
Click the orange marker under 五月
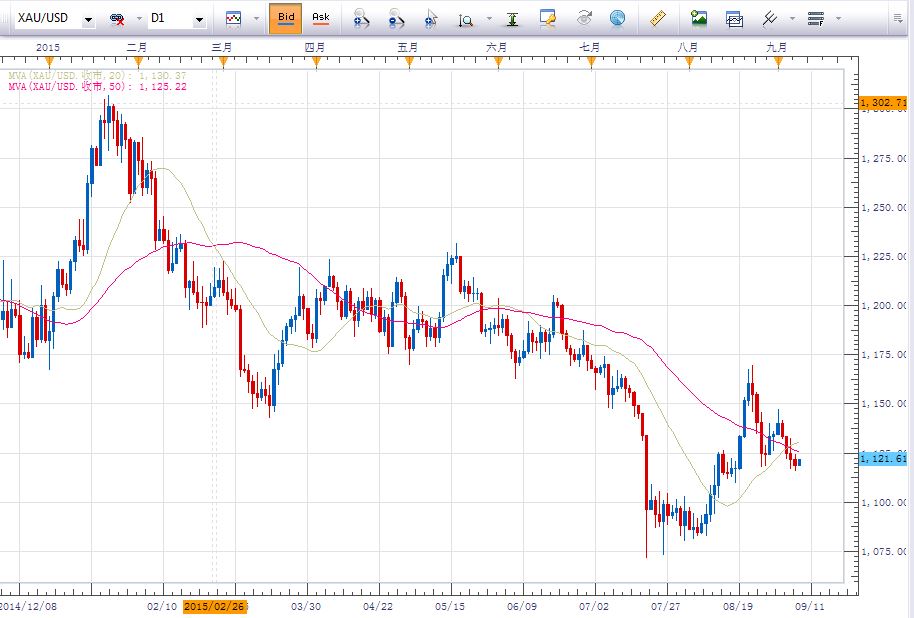409,63
